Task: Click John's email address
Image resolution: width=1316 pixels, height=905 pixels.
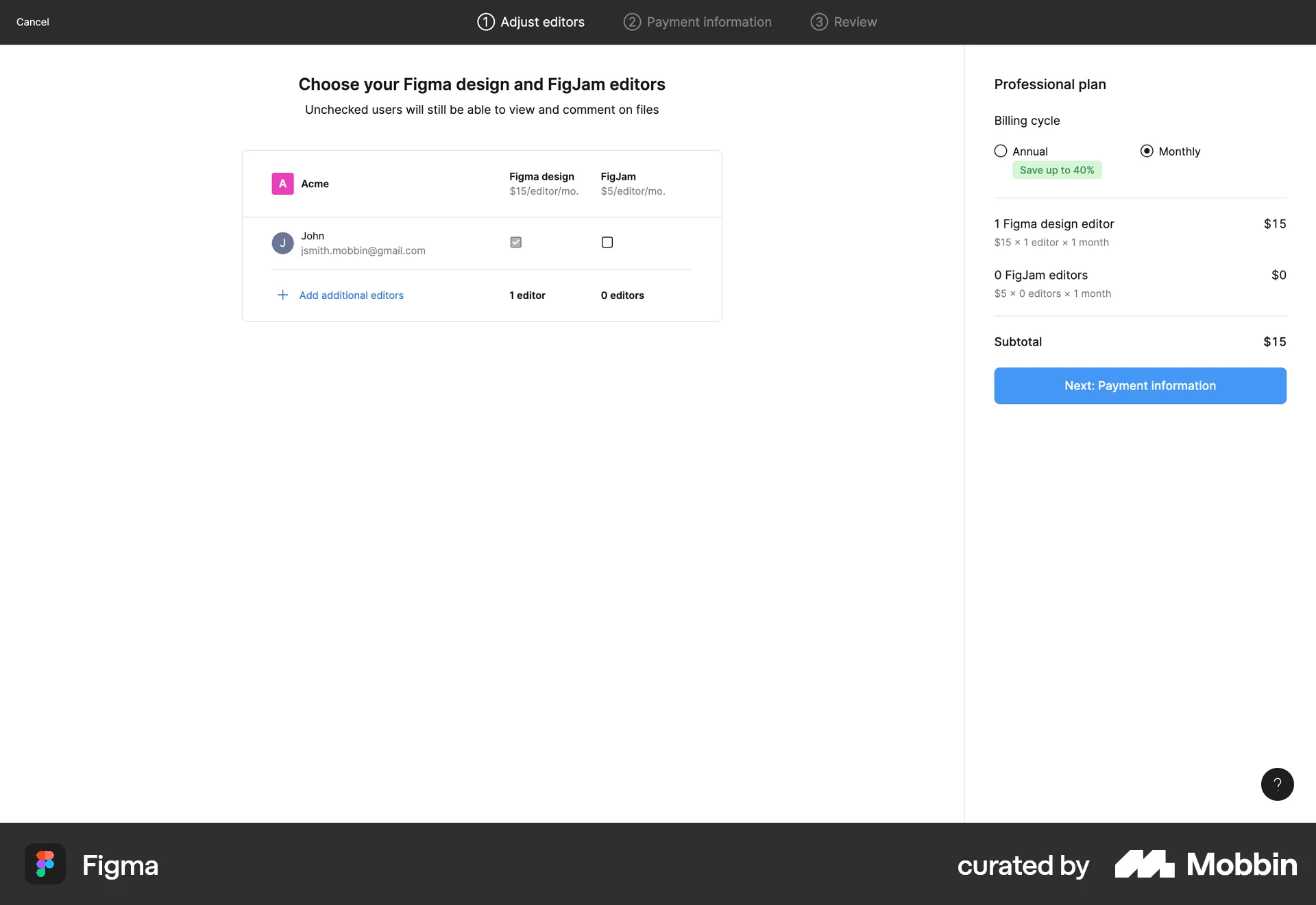Action: click(363, 250)
